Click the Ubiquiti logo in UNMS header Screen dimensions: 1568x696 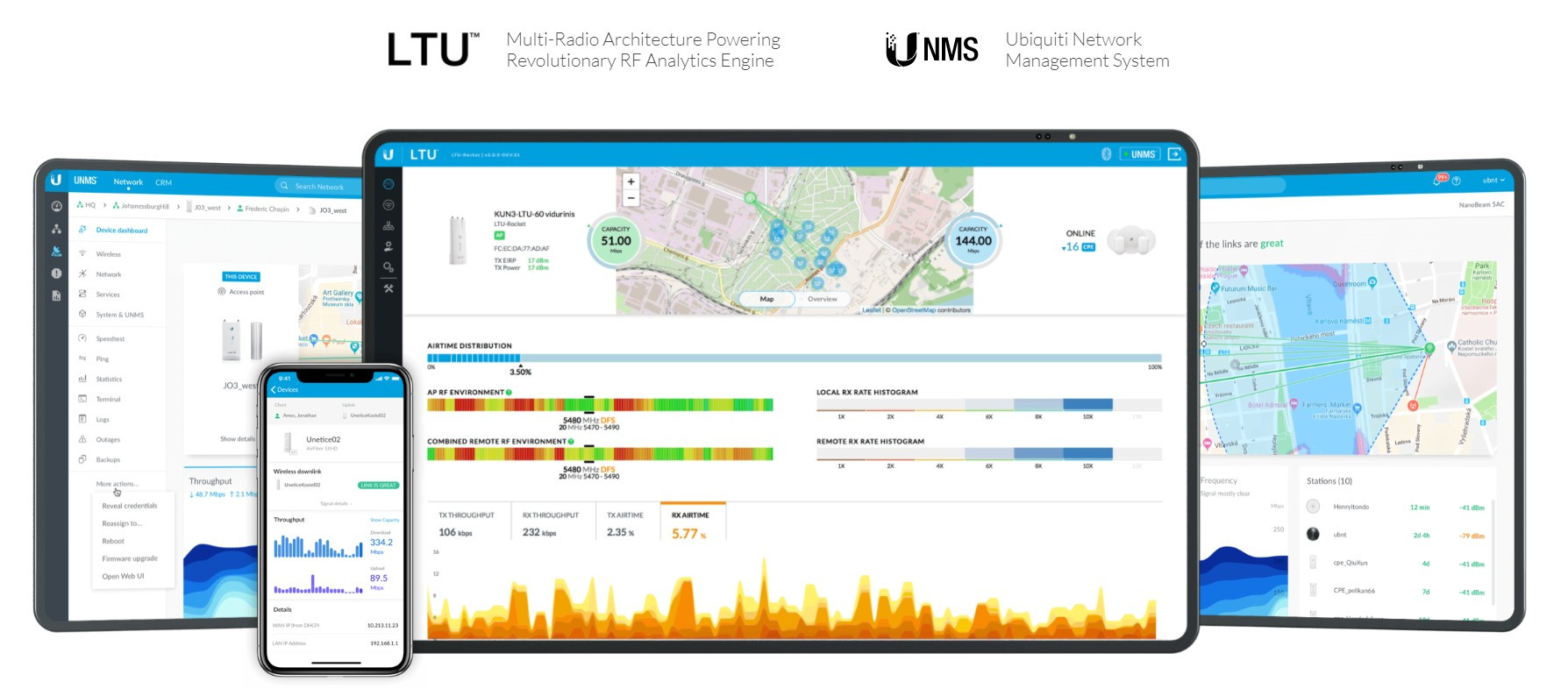click(x=56, y=179)
